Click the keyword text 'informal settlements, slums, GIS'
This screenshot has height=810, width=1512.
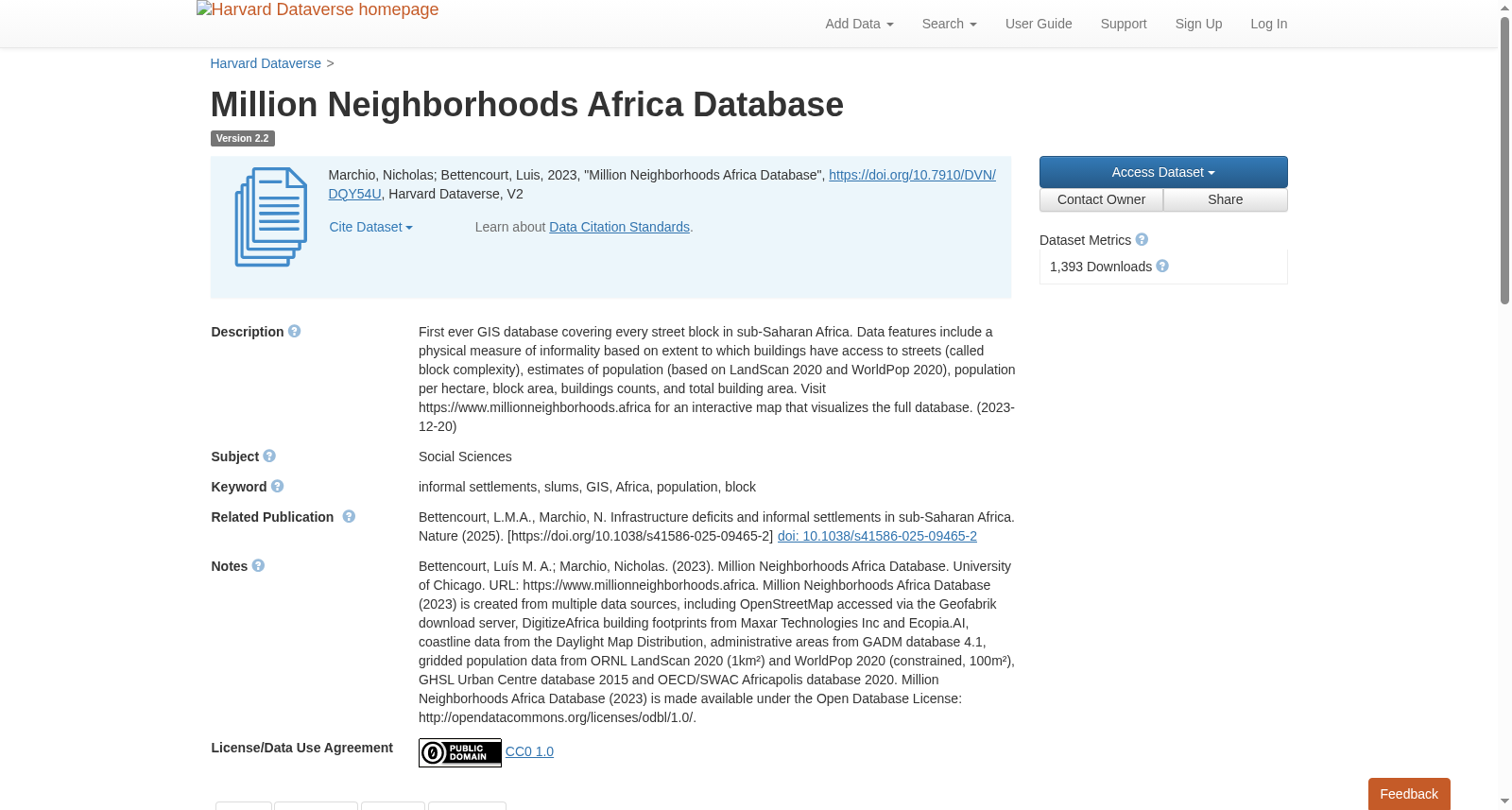pyautogui.click(x=514, y=487)
